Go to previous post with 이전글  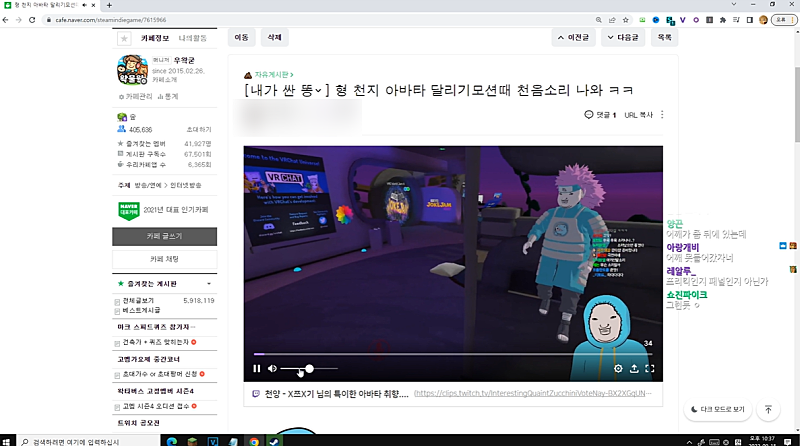pos(573,37)
